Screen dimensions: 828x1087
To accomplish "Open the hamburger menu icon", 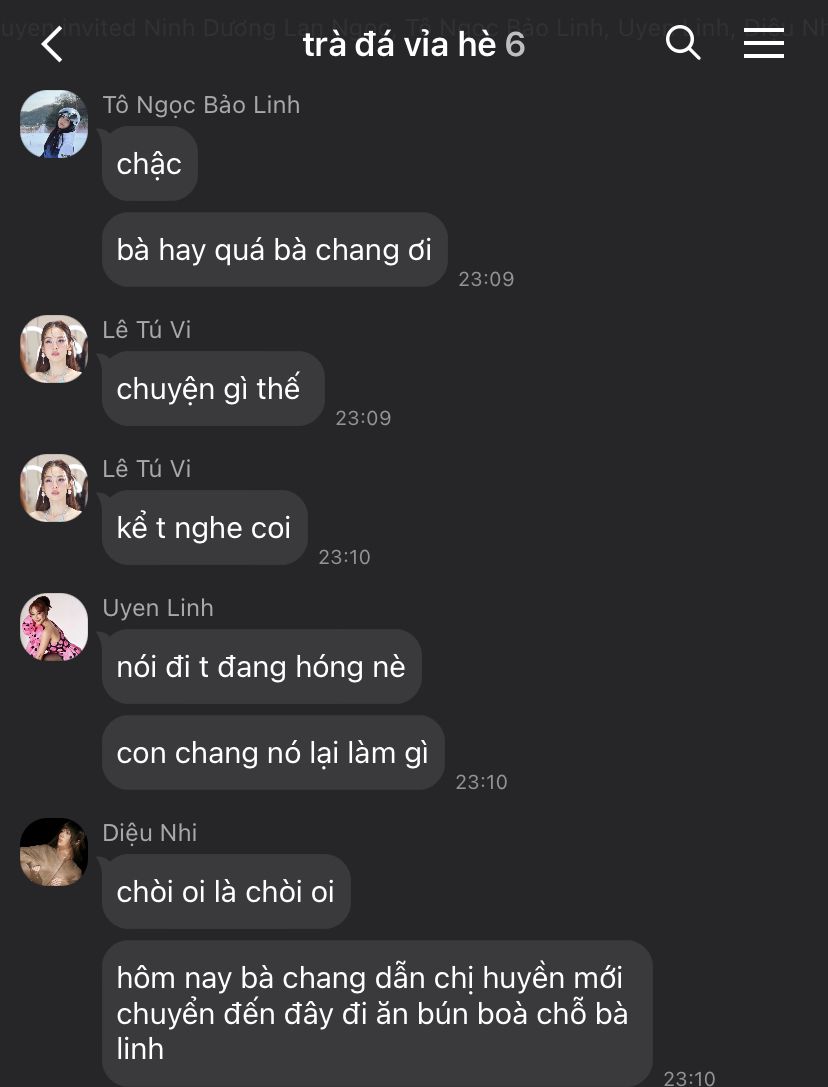I will [764, 43].
